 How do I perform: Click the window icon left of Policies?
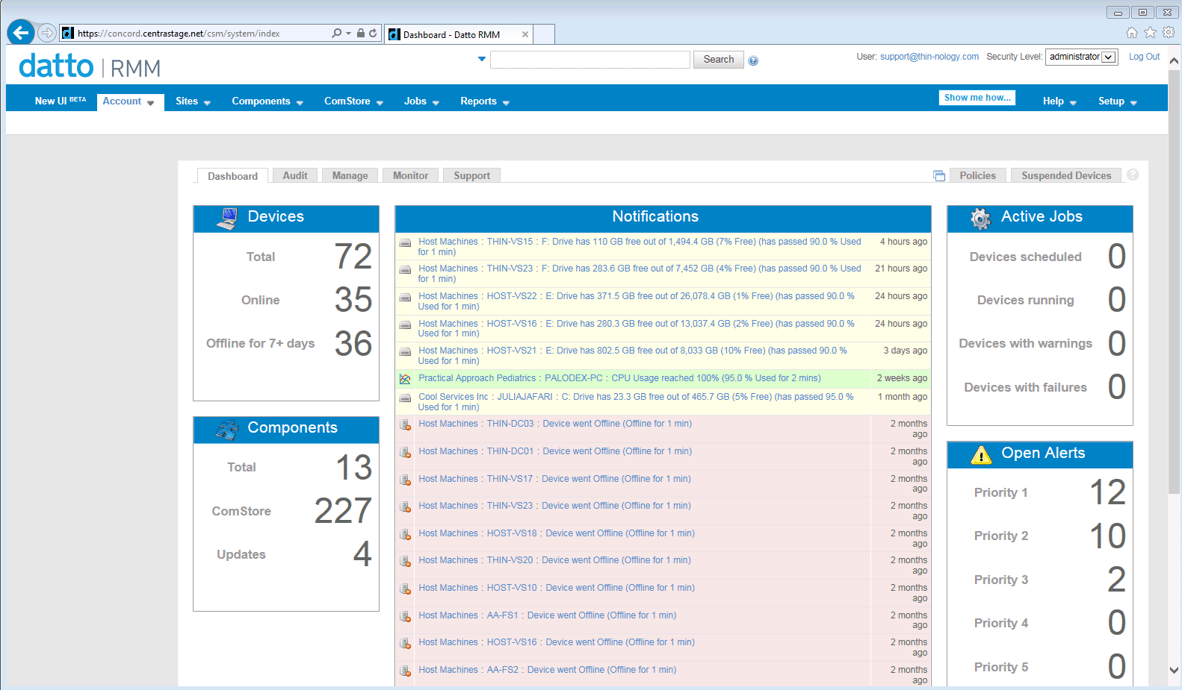[x=939, y=176]
